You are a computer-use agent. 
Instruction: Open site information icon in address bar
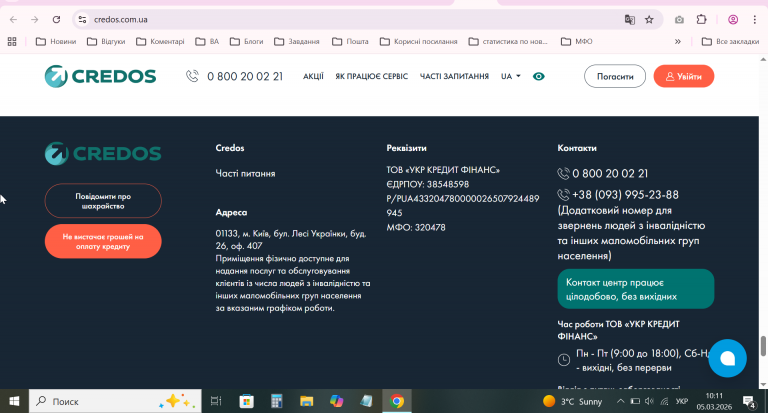click(x=82, y=20)
